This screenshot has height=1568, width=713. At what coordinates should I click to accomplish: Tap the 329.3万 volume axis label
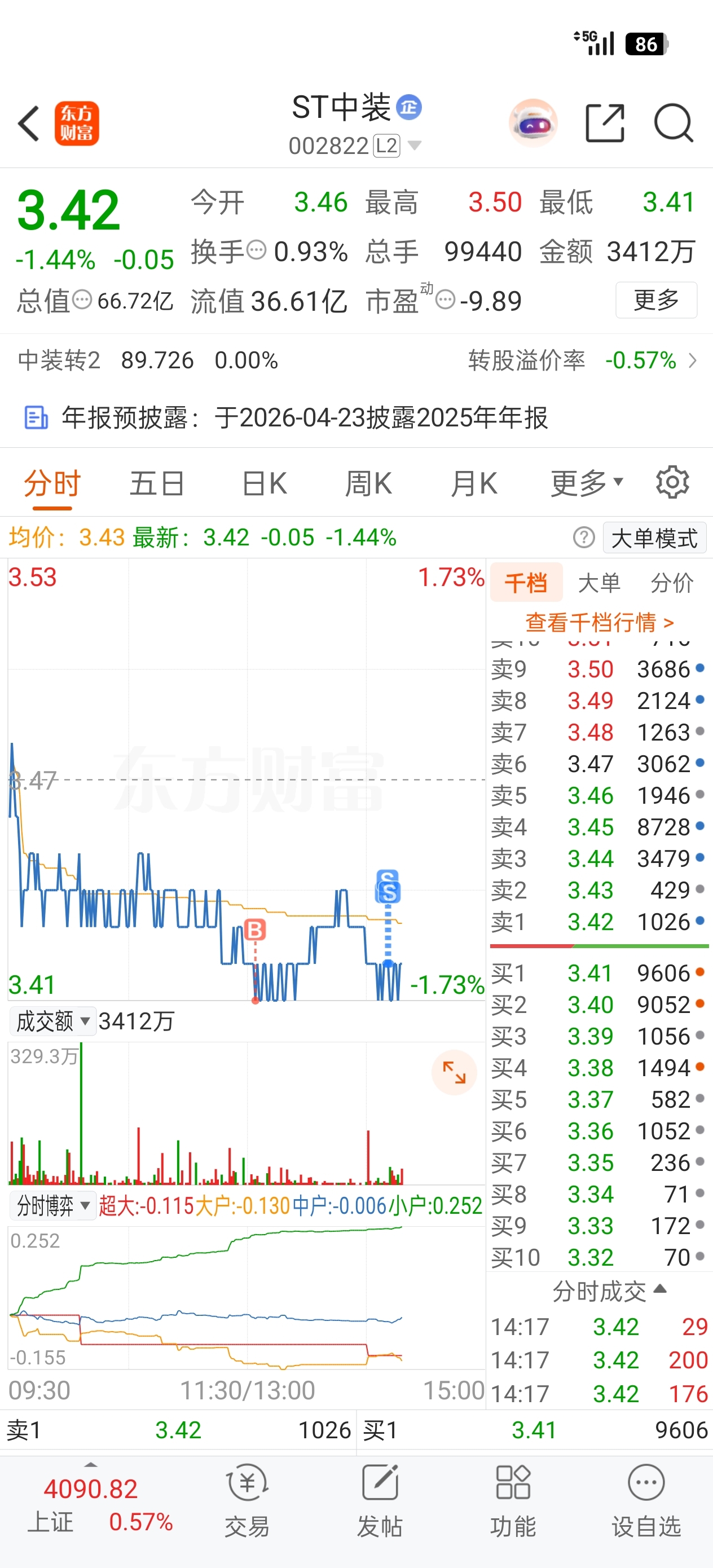[44, 1056]
